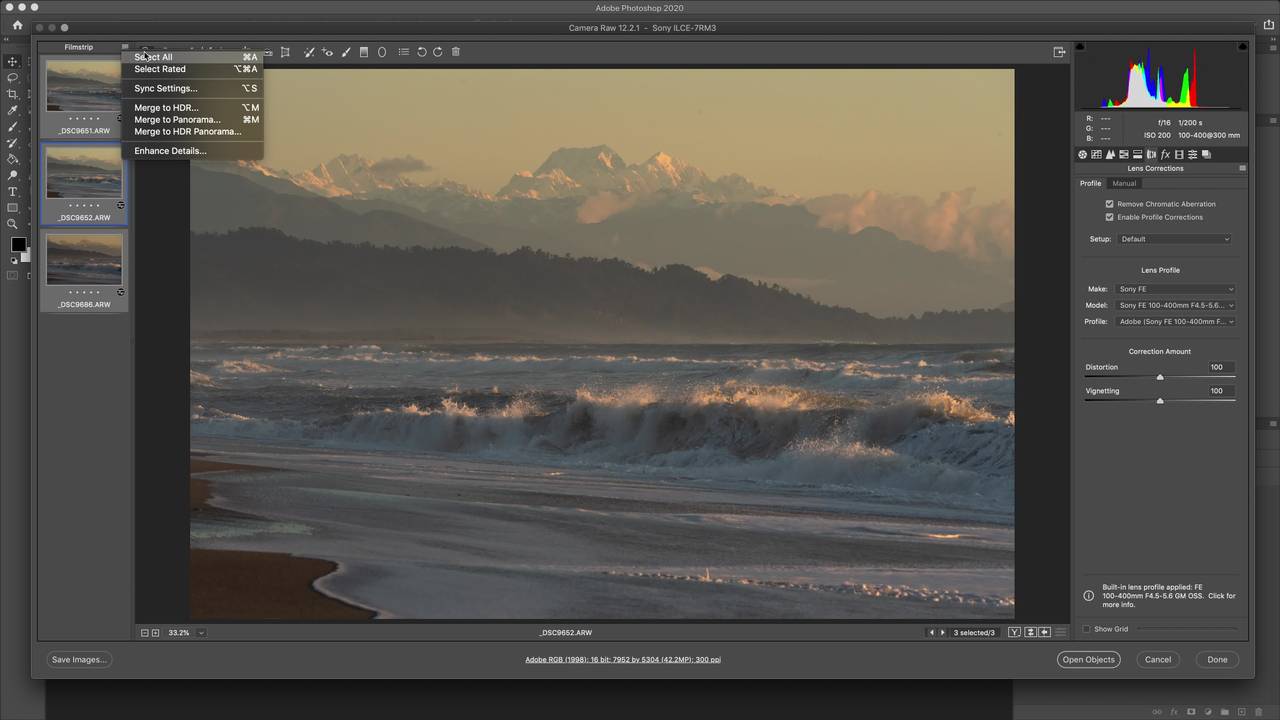The height and width of the screenshot is (720, 1280).
Task: Uncheck Remove Chromatic Aberration
Action: pyautogui.click(x=1109, y=204)
